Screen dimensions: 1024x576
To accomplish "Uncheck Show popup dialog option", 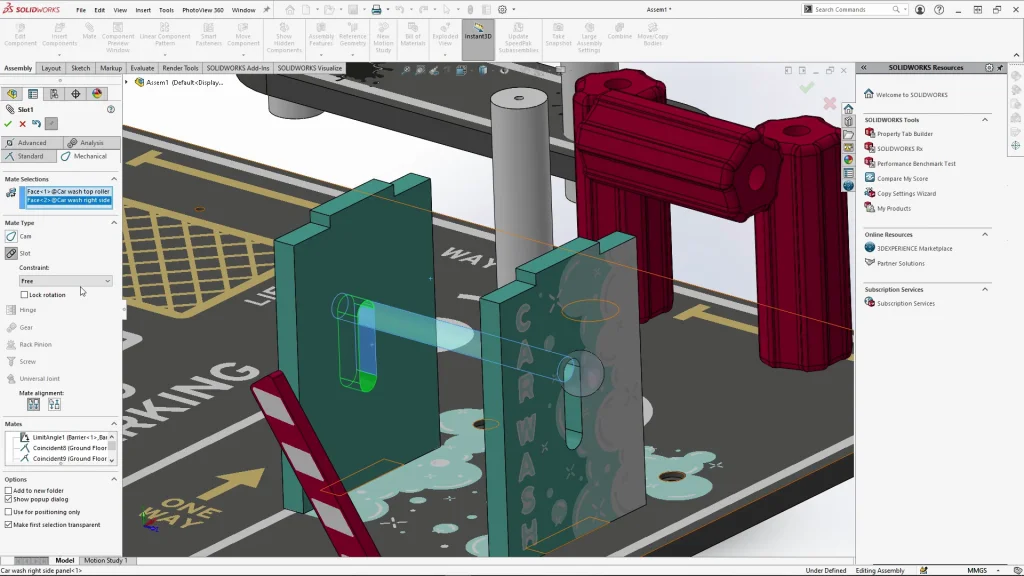I will point(8,499).
